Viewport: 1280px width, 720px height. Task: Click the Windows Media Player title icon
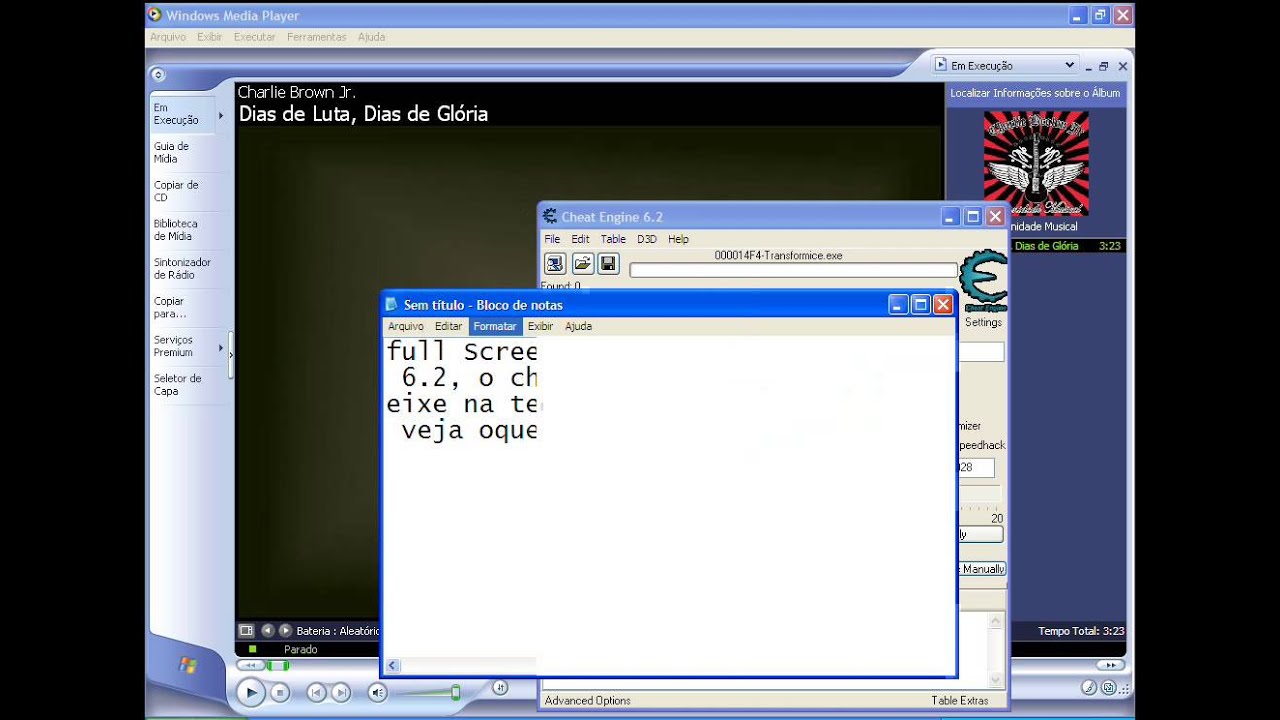[155, 15]
